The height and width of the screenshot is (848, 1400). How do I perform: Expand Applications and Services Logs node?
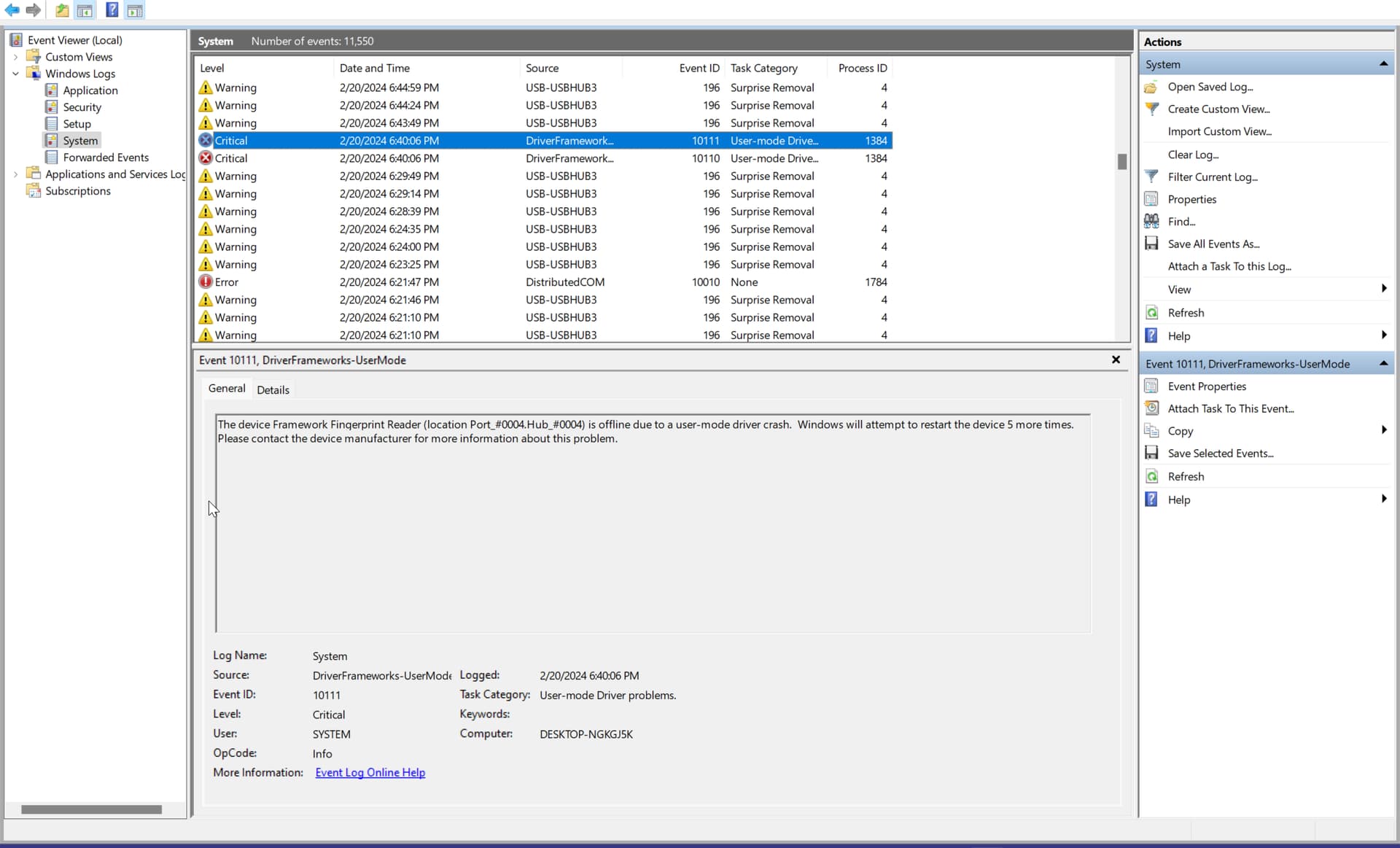click(x=15, y=174)
